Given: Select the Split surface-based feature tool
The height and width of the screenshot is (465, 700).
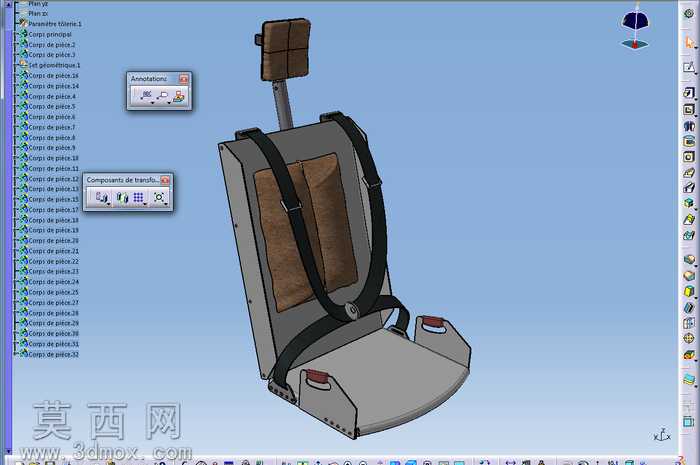Looking at the screenshot, I should [689, 380].
